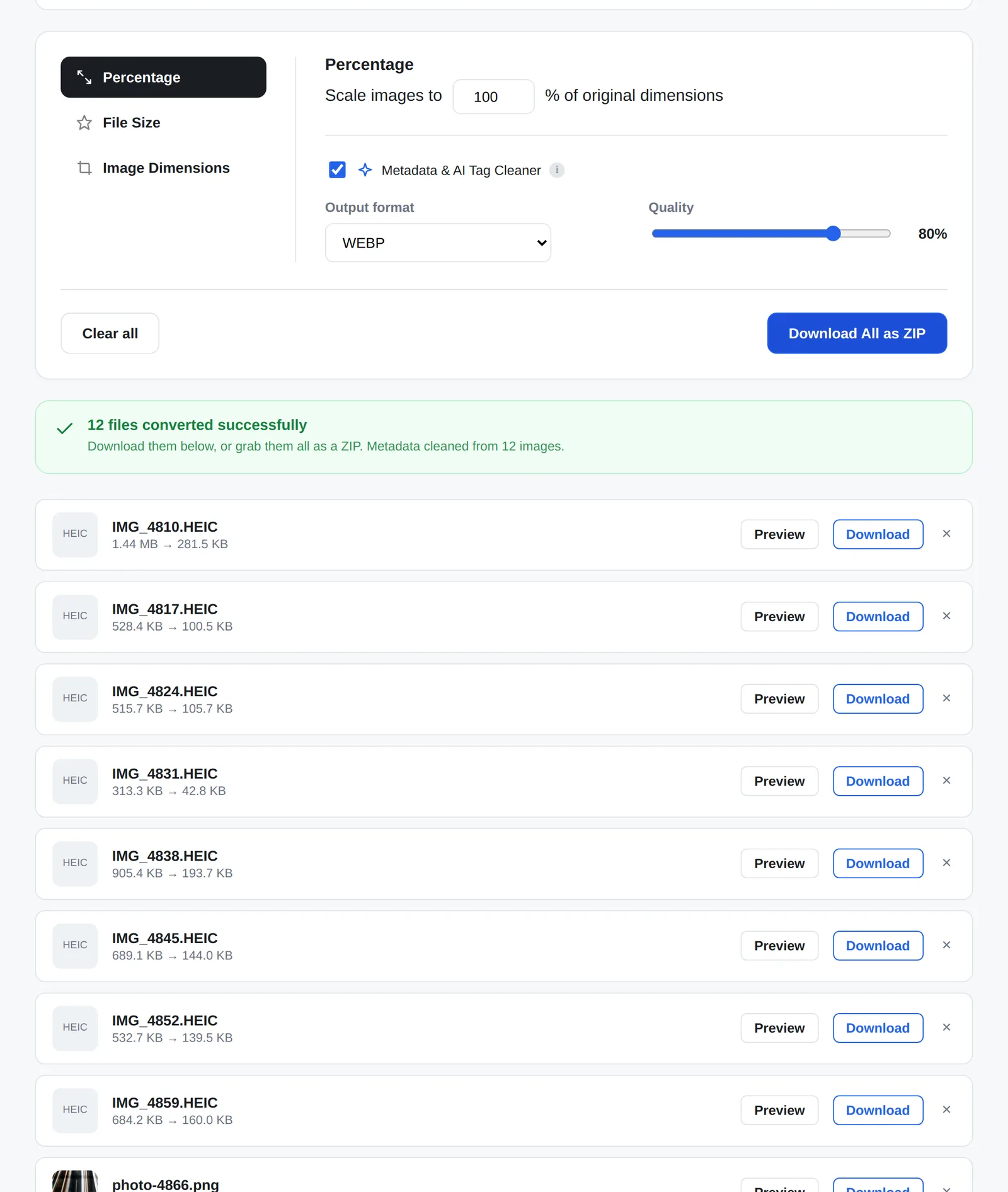The image size is (1008, 1192).
Task: Download IMG_4810.HEIC
Action: coord(878,534)
